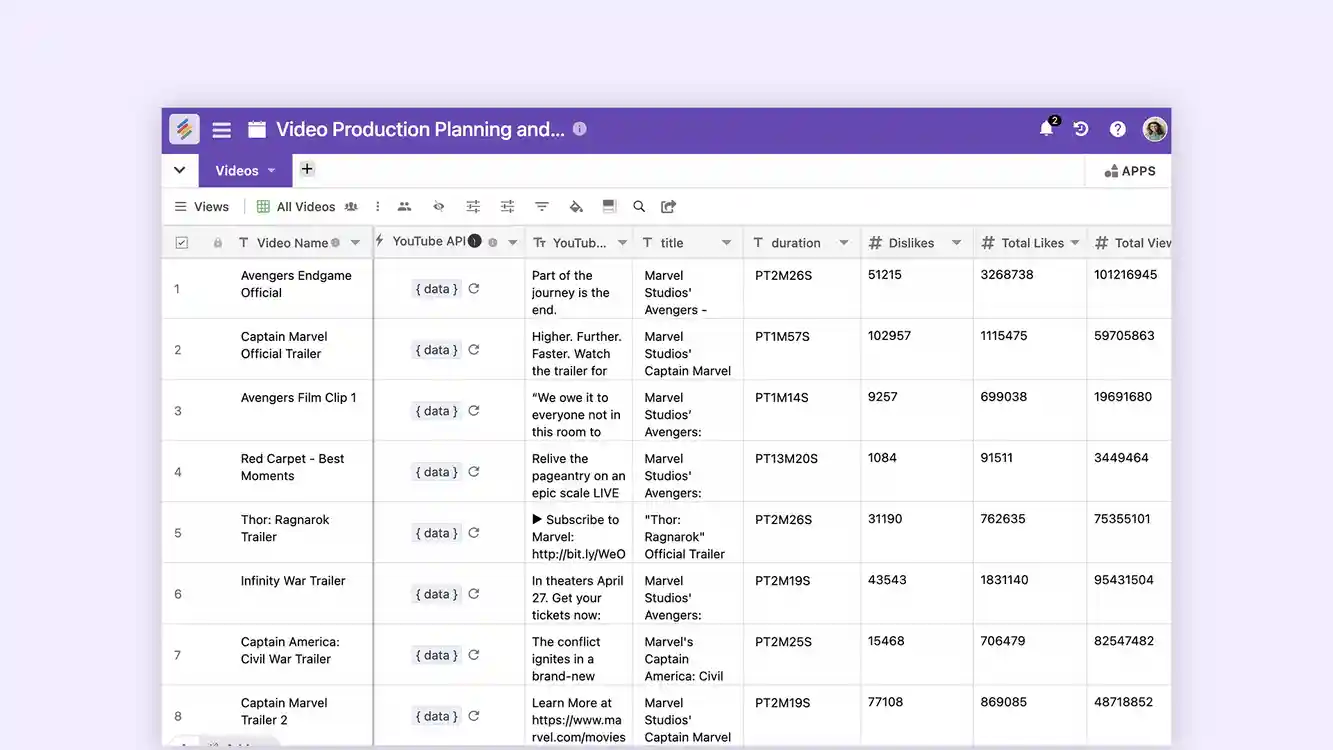
Task: Open the filter icon in the toolbar
Action: tap(541, 206)
